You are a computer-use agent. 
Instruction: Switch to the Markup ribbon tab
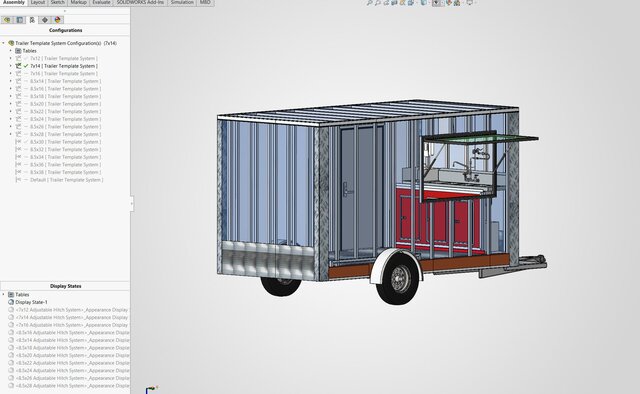click(78, 2)
